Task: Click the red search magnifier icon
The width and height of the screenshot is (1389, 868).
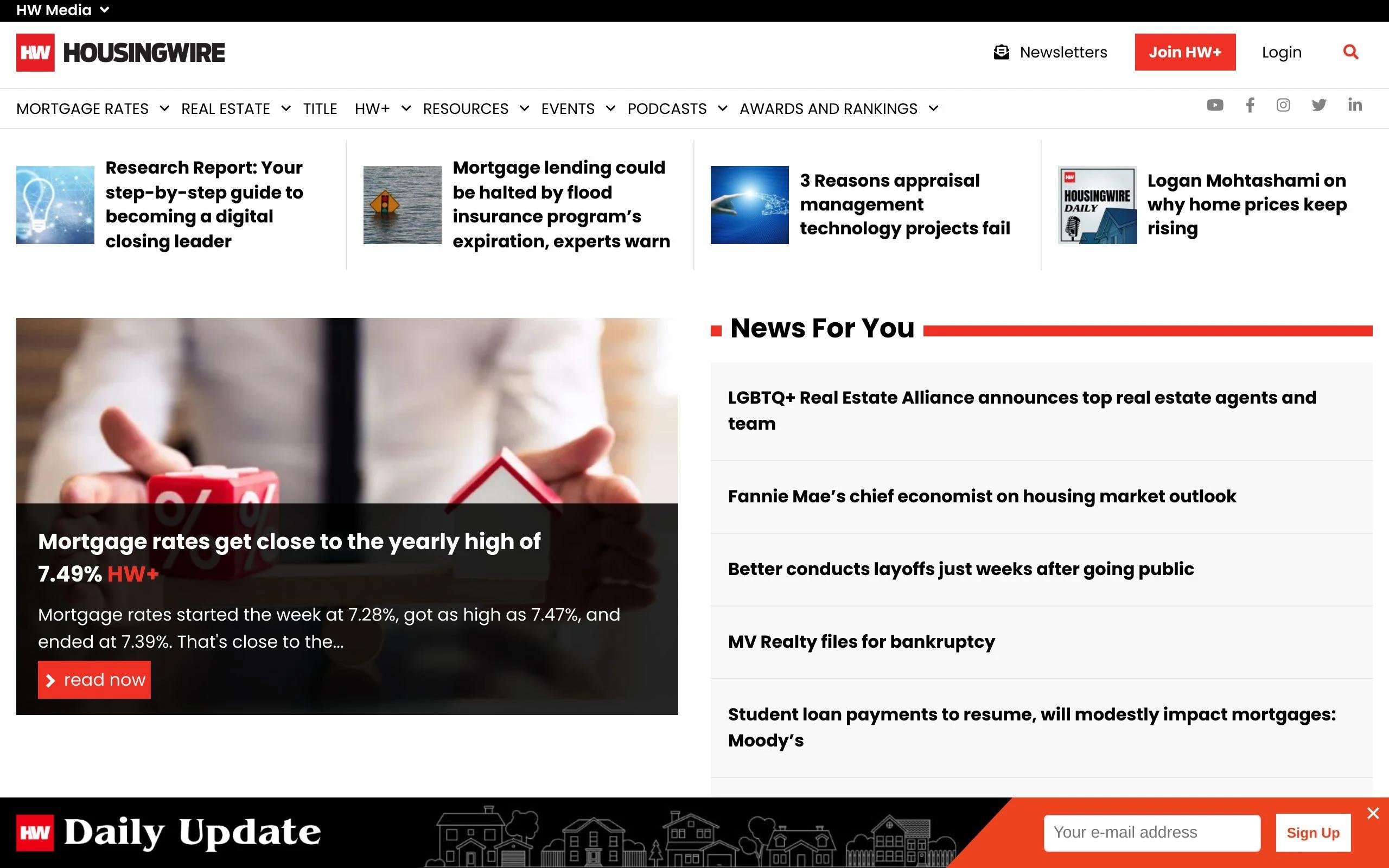Action: 1350,52
